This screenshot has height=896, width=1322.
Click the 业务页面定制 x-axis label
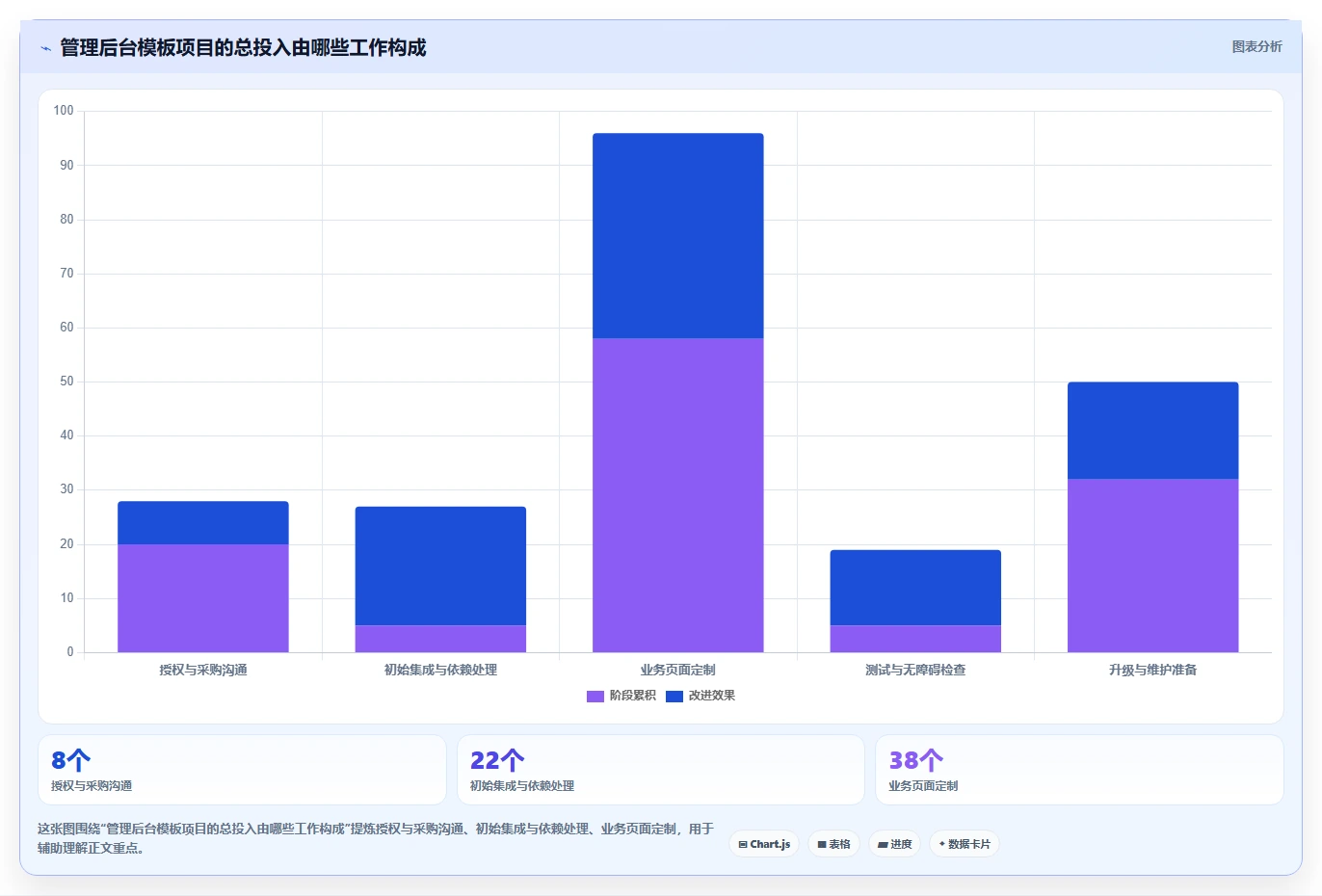pos(678,670)
